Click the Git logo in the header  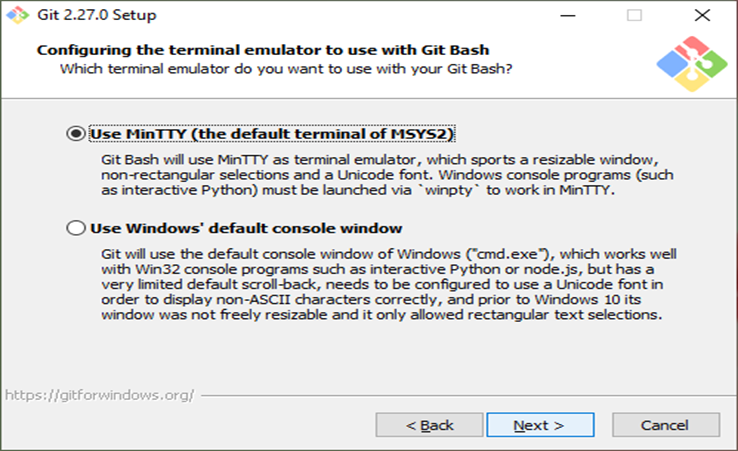[x=685, y=65]
